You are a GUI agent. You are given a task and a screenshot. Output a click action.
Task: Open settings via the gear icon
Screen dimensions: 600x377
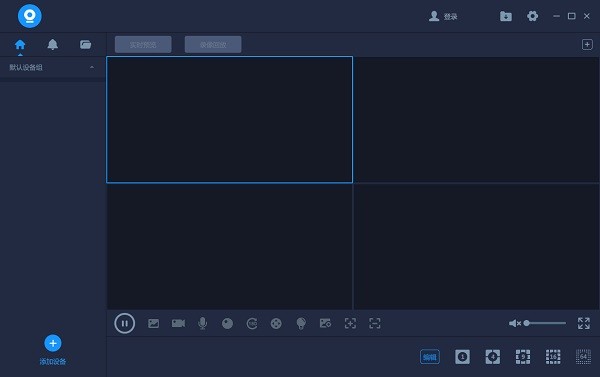point(532,16)
